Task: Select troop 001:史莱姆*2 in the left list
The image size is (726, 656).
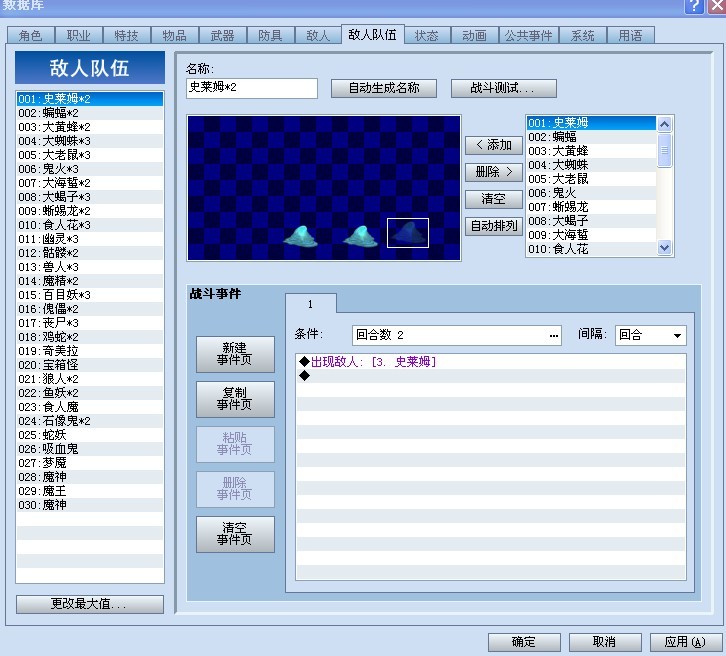Action: [90, 99]
